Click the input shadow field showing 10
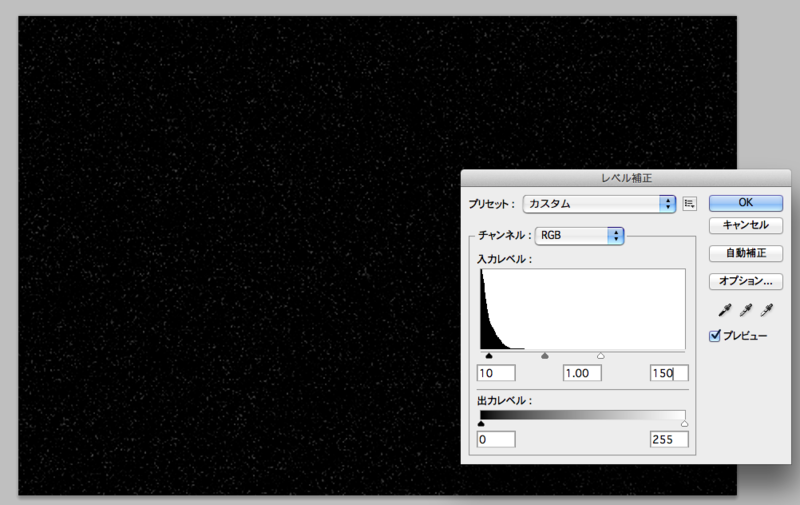The height and width of the screenshot is (505, 800). pyautogui.click(x=496, y=373)
